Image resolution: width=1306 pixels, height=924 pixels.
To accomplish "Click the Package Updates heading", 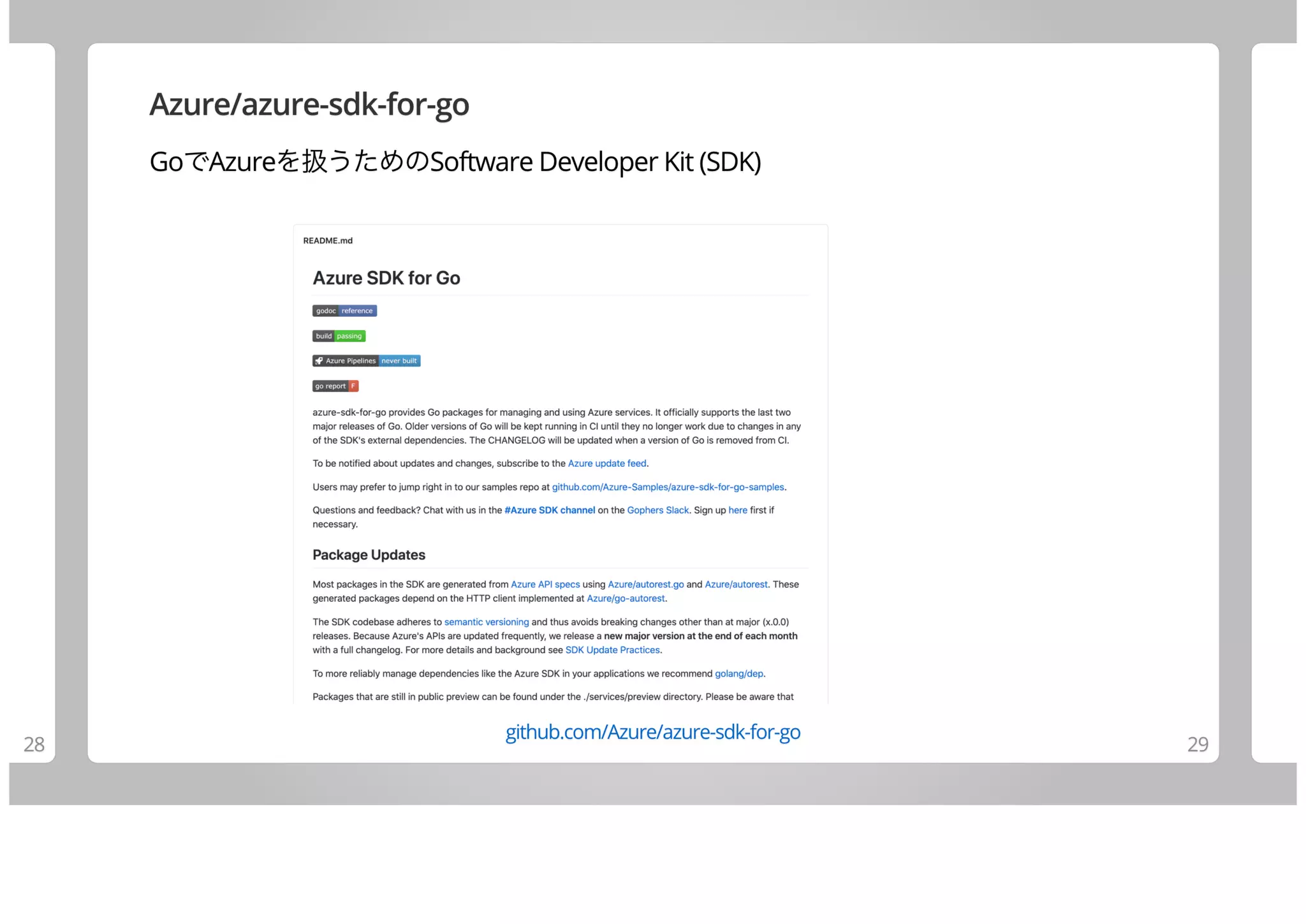I will pos(369,555).
